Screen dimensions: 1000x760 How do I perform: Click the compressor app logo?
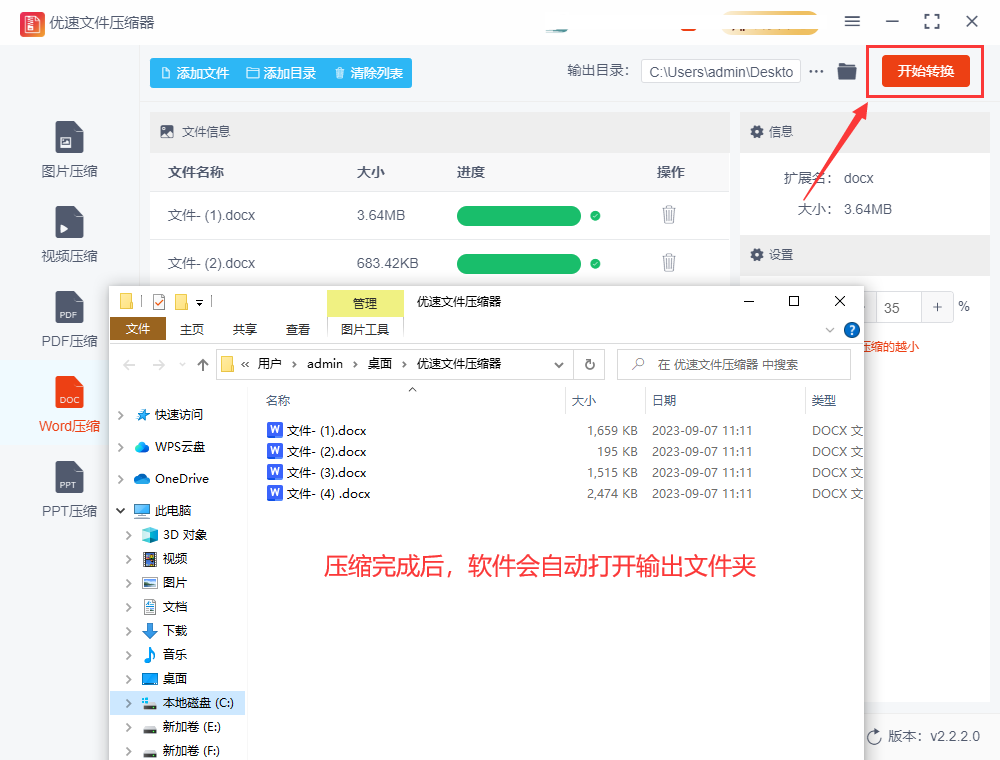tap(32, 24)
